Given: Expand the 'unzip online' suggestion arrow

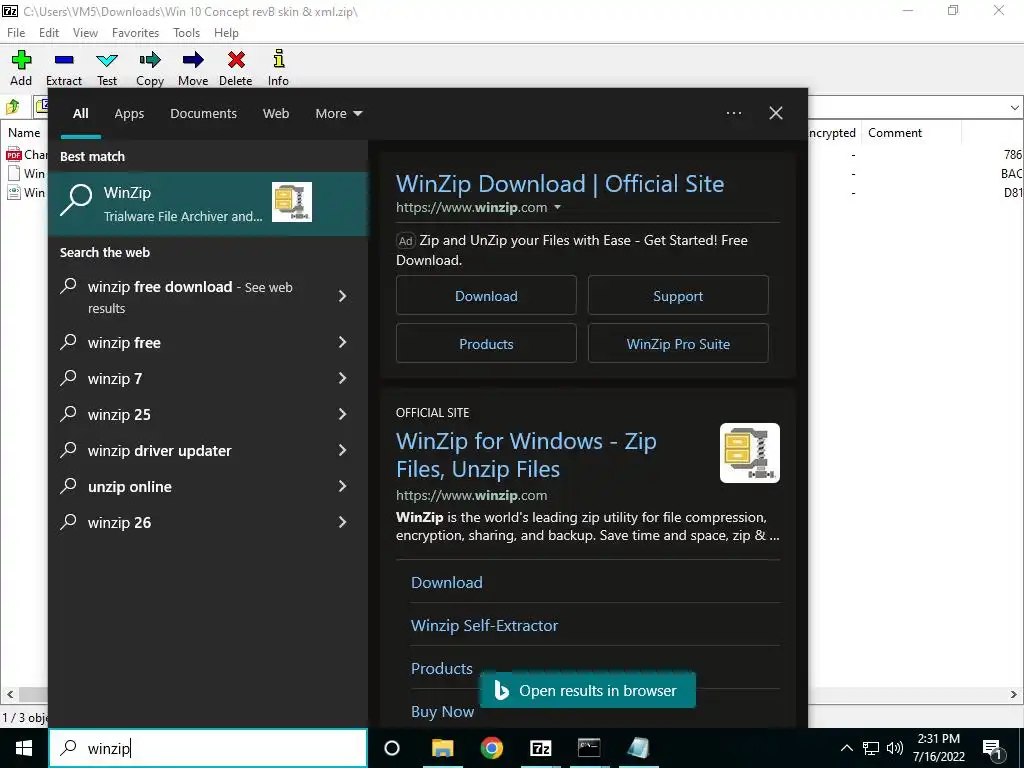Looking at the screenshot, I should (x=342, y=486).
